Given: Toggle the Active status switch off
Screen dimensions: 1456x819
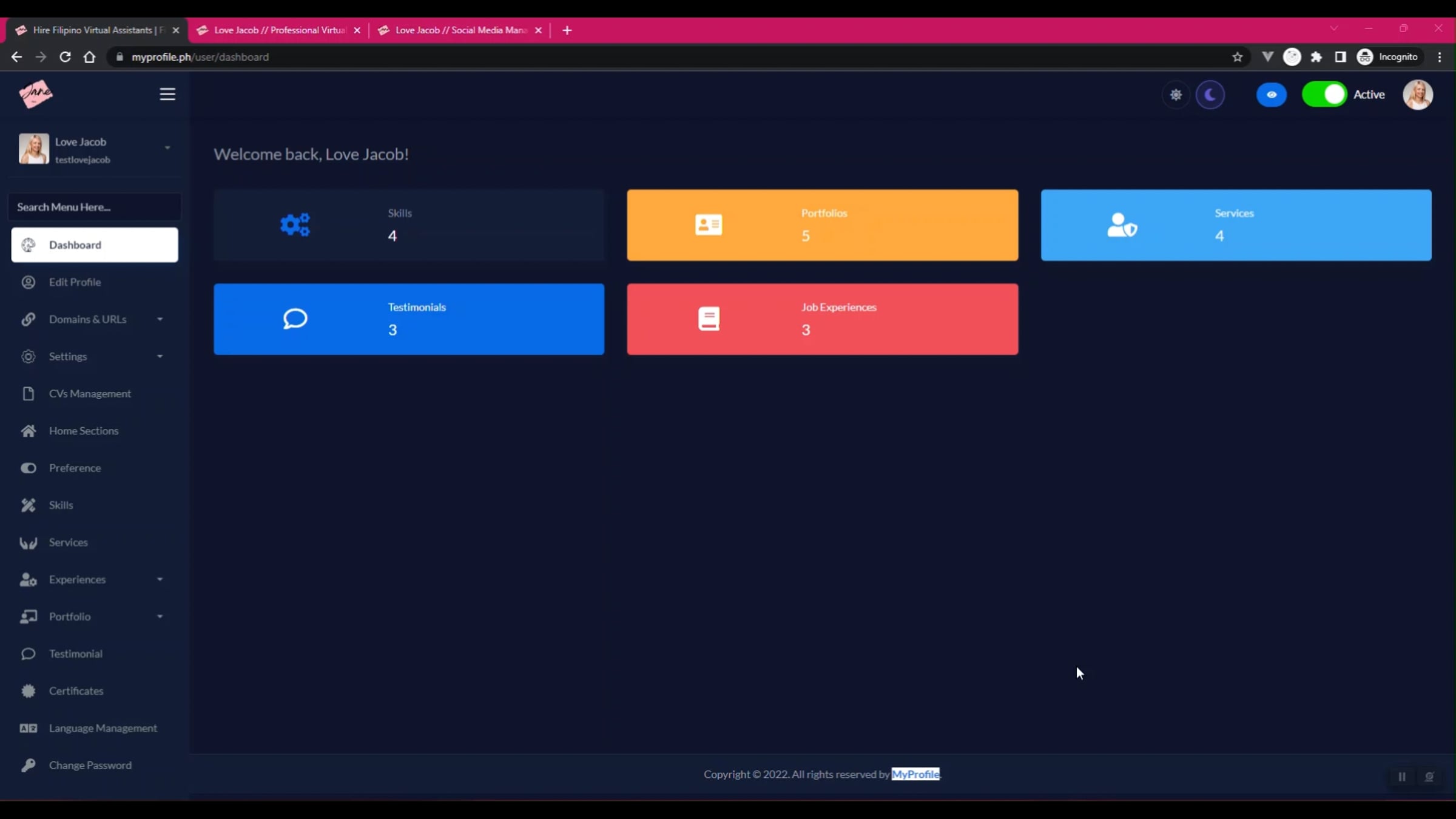Looking at the screenshot, I should tap(1324, 95).
